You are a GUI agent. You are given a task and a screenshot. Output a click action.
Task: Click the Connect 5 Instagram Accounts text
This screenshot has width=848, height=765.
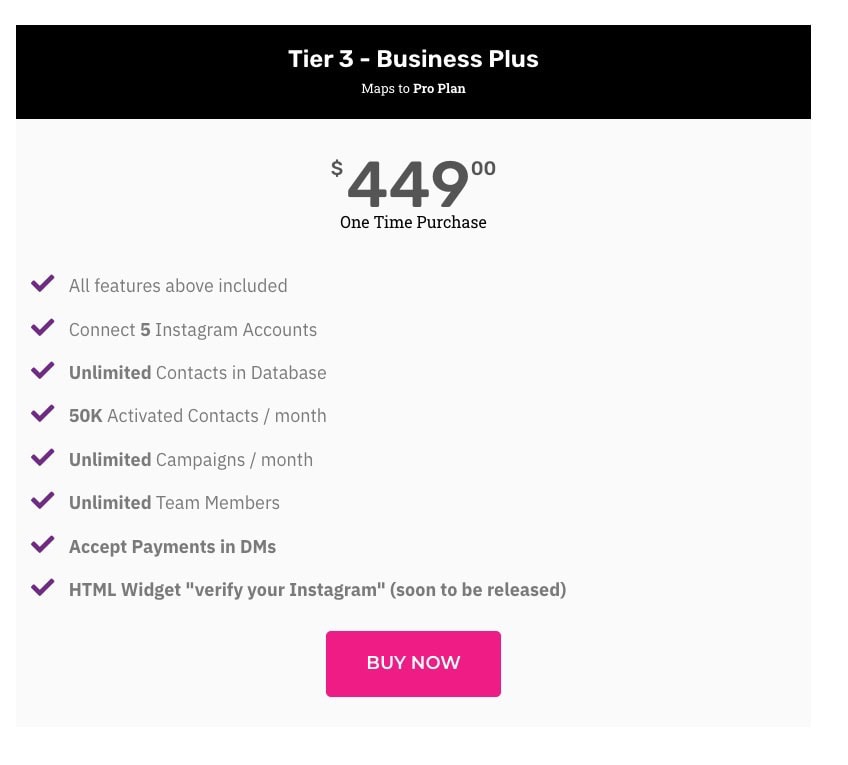pos(193,330)
